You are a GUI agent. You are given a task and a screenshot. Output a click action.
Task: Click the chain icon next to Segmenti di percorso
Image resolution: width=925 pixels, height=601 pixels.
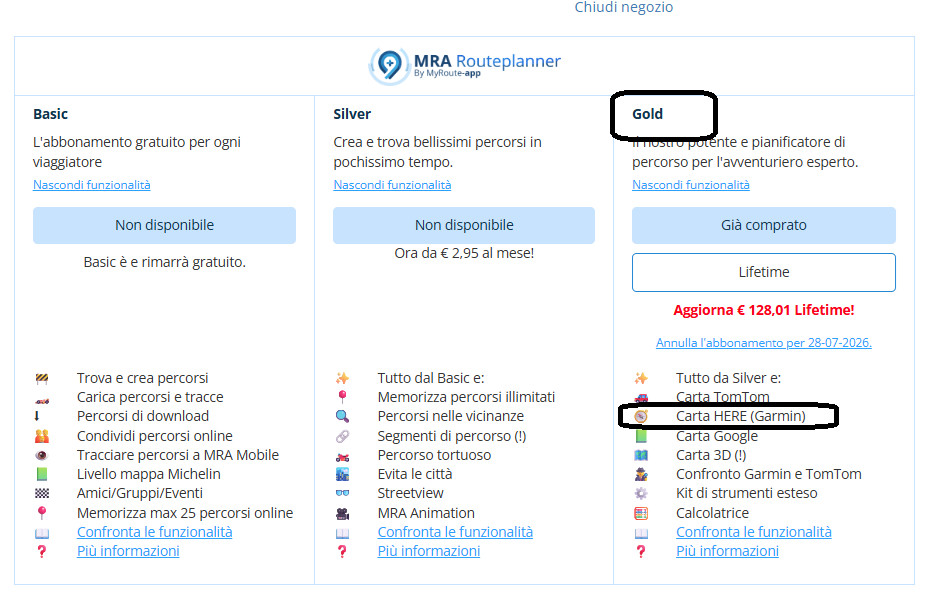point(342,436)
